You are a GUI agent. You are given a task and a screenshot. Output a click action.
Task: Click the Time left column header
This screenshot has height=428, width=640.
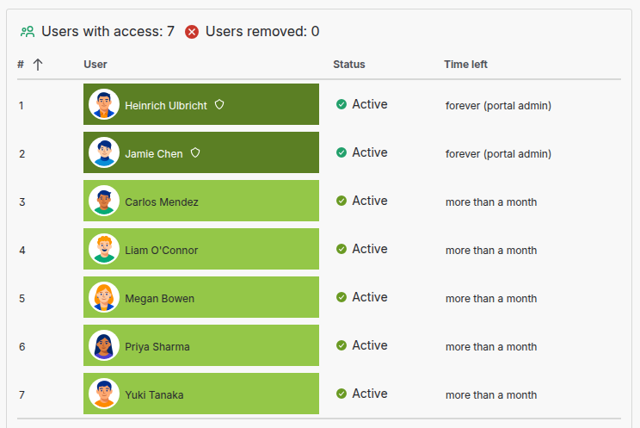[466, 65]
